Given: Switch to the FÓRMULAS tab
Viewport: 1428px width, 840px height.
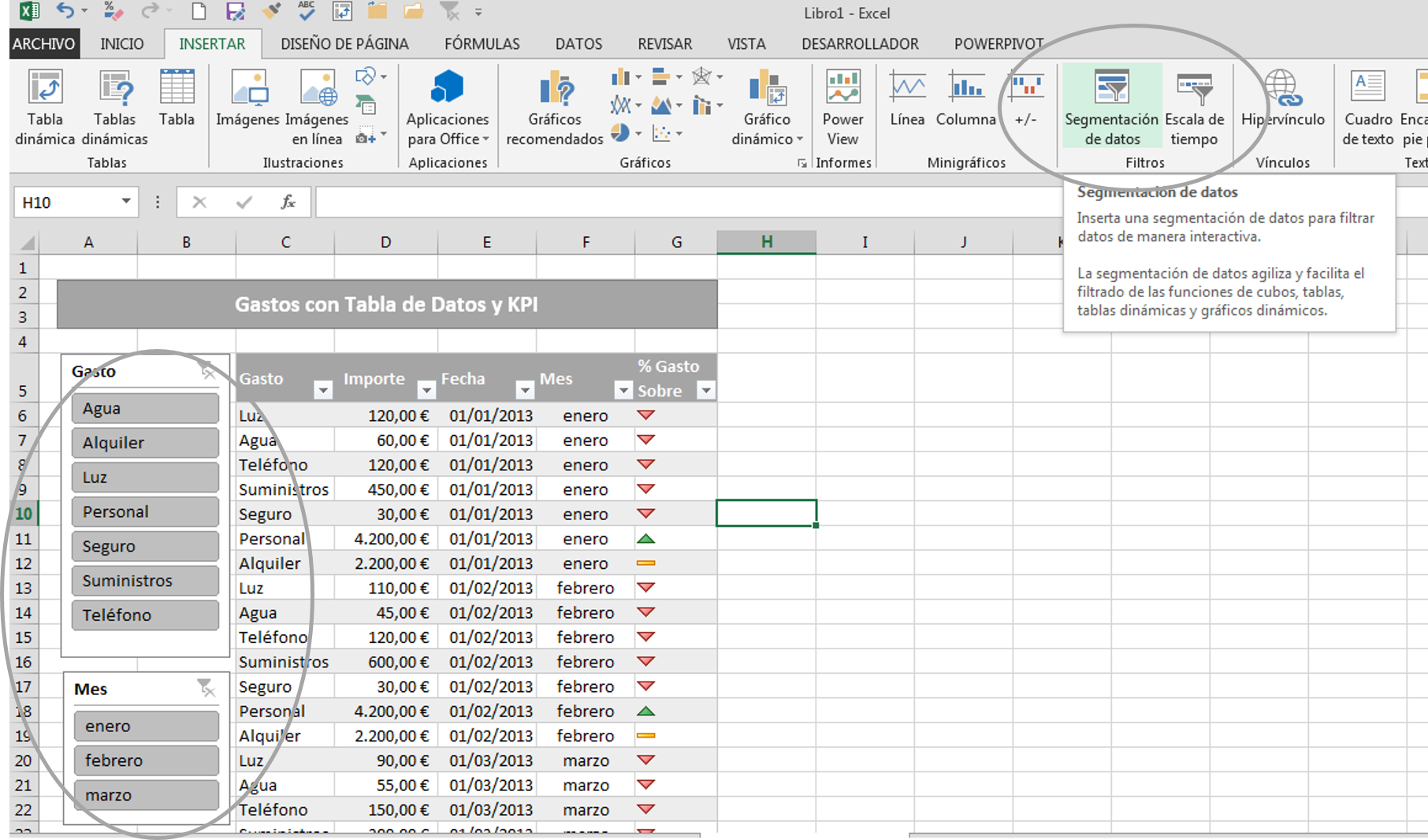Looking at the screenshot, I should tap(482, 44).
